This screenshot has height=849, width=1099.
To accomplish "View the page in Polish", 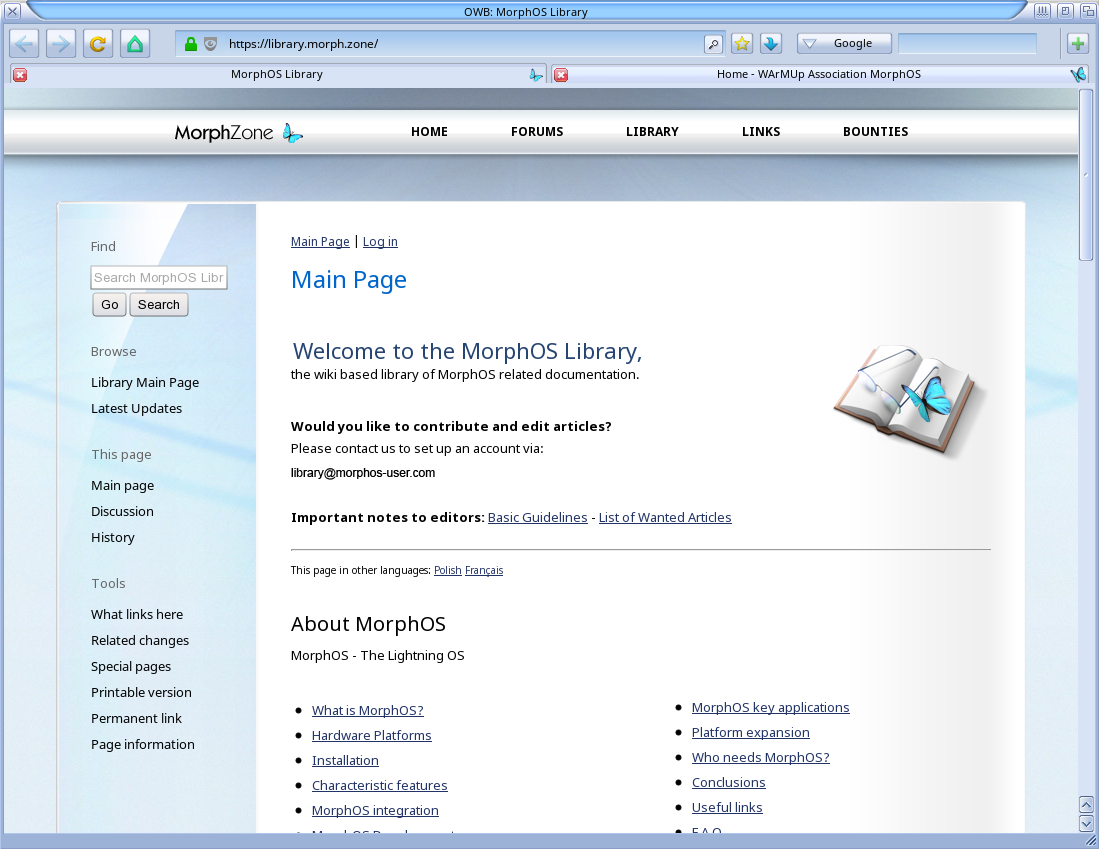I will 447,571.
